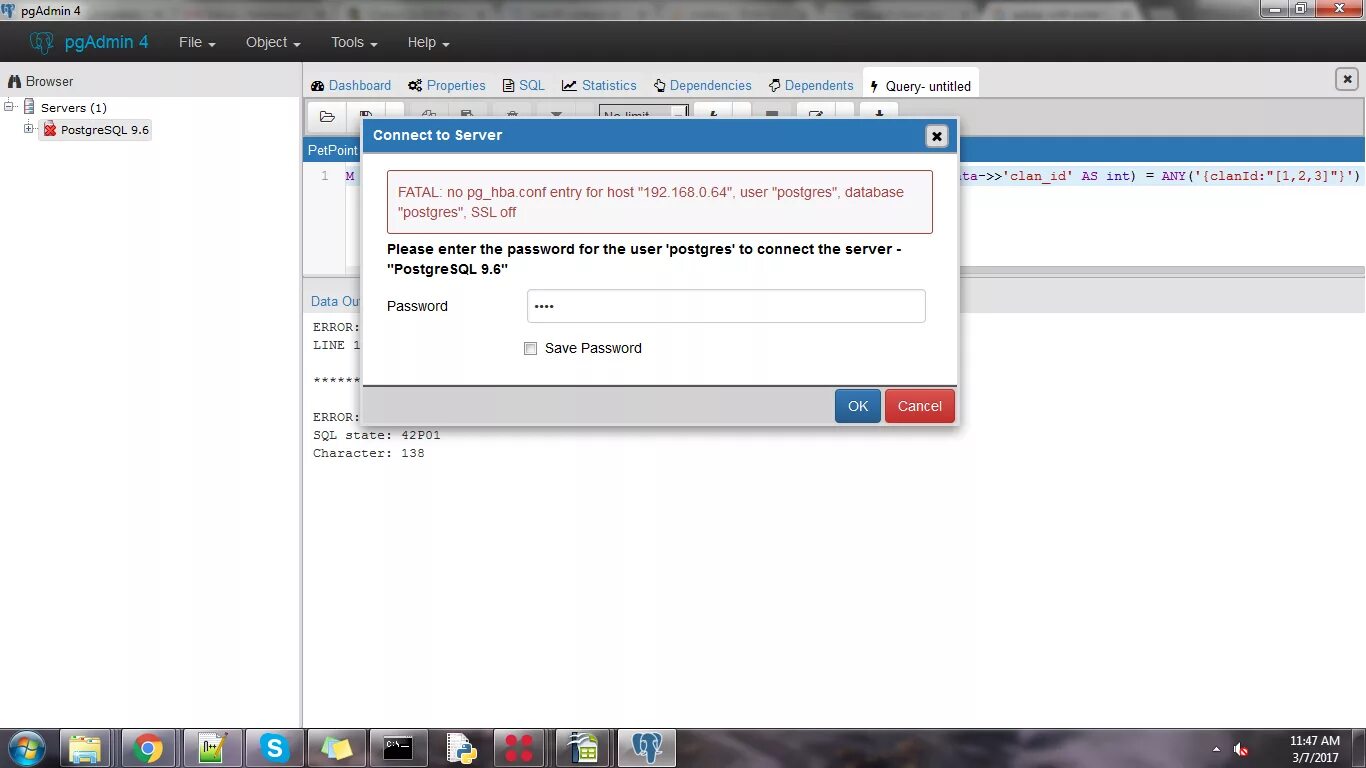The height and width of the screenshot is (768, 1366).
Task: Switch to the Properties tab
Action: coord(446,85)
